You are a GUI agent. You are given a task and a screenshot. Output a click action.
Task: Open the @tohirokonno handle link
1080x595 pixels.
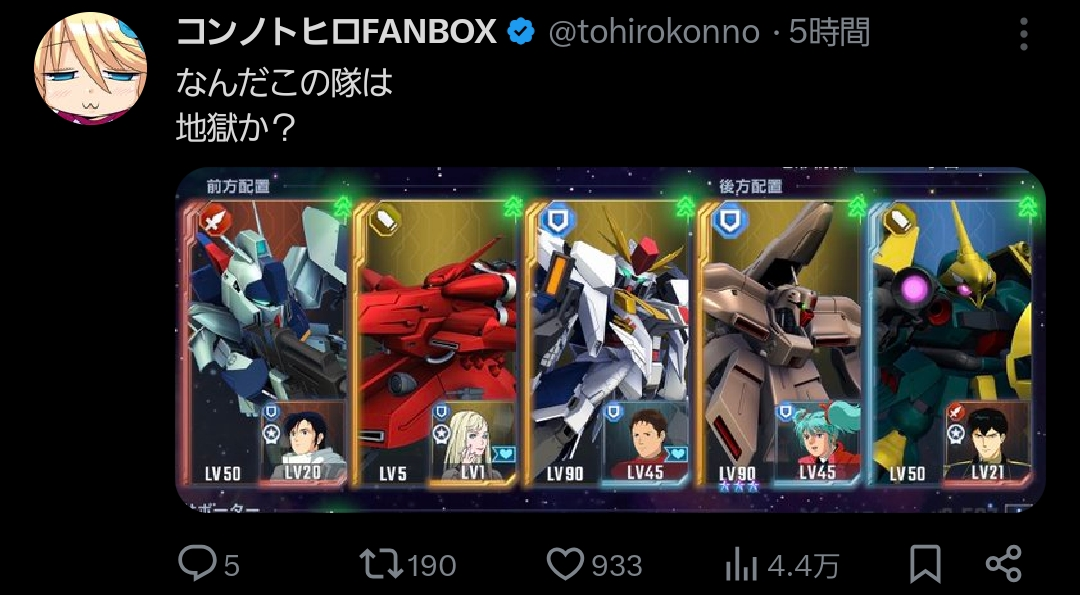pyautogui.click(x=654, y=32)
